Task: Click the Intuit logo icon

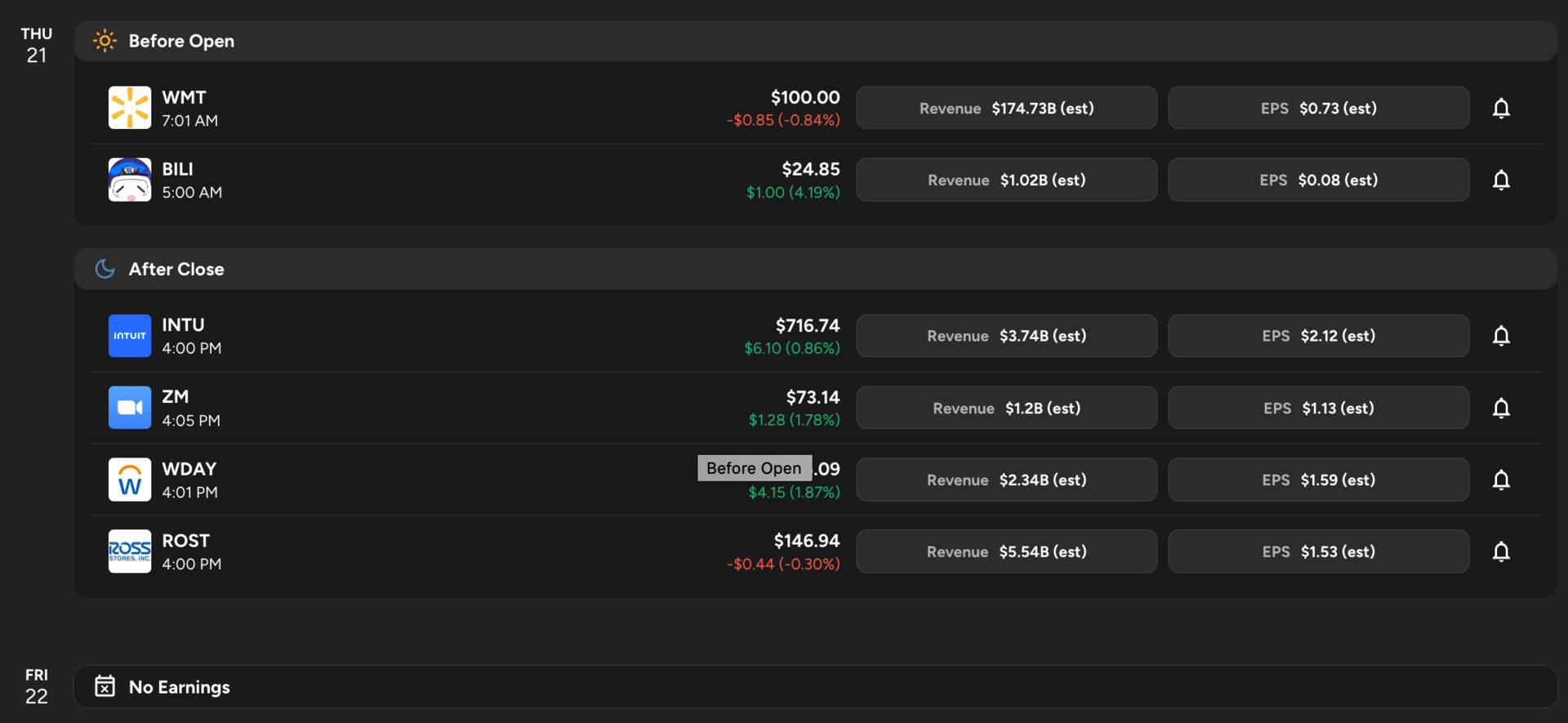Action: tap(130, 336)
